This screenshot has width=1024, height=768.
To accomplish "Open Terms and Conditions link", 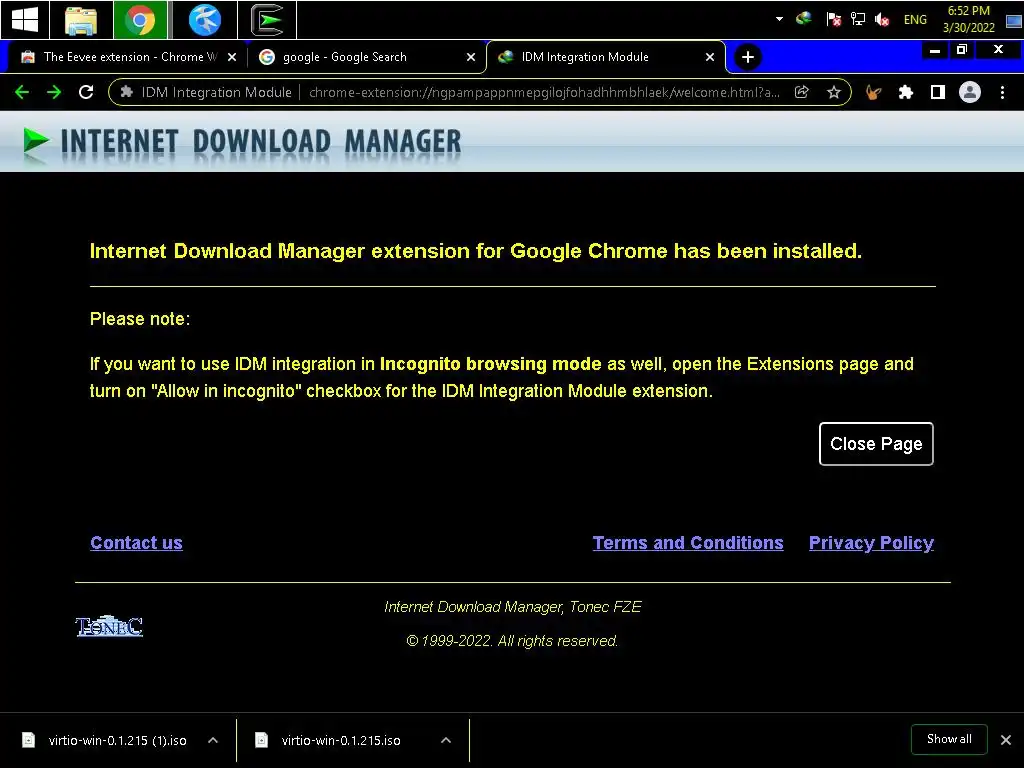I will pos(688,543).
